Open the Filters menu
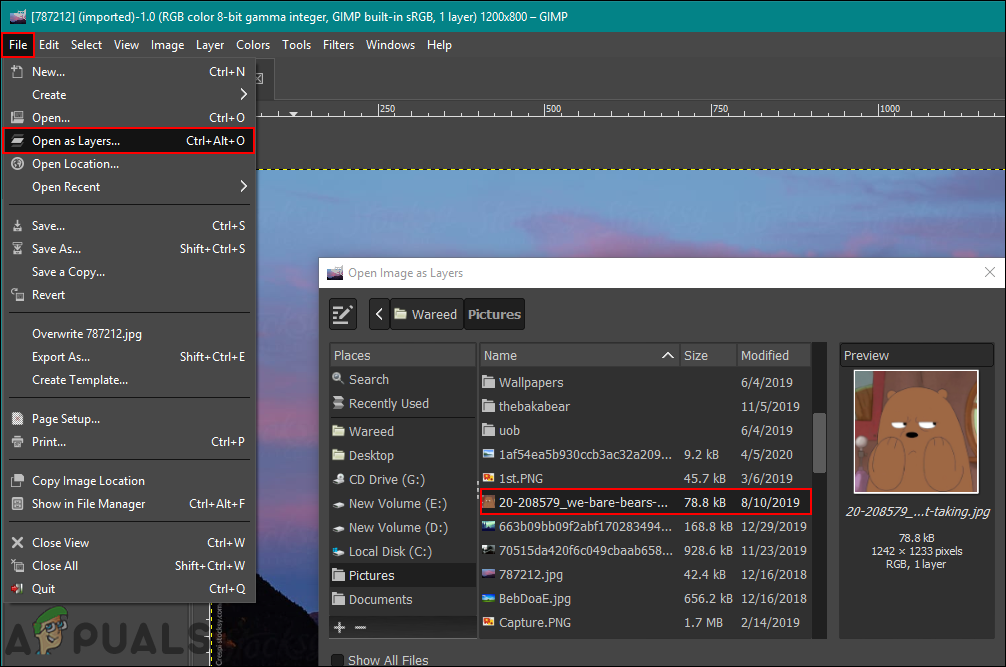The width and height of the screenshot is (1006, 667). coord(338,45)
